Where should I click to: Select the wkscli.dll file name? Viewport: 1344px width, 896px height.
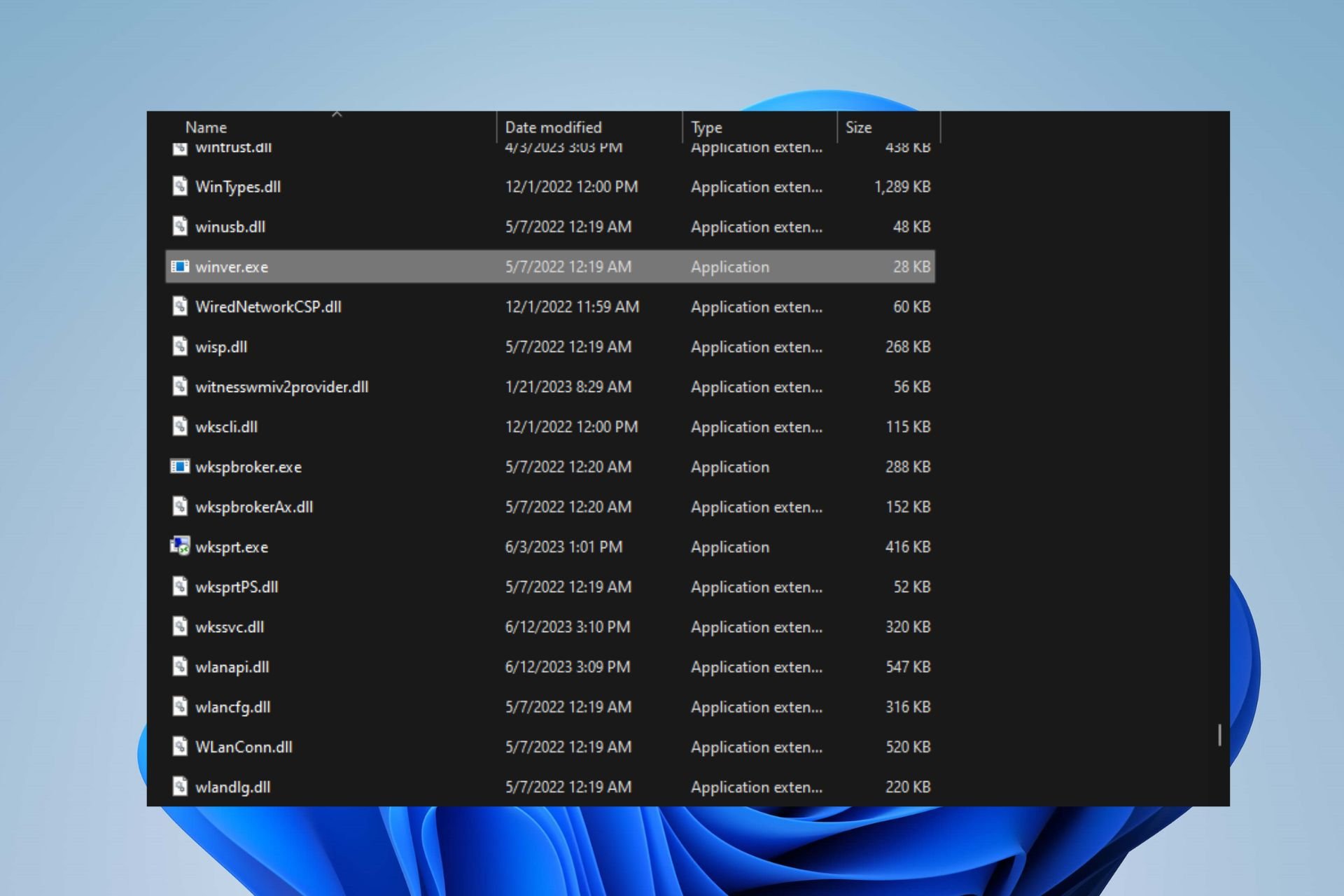tap(226, 427)
